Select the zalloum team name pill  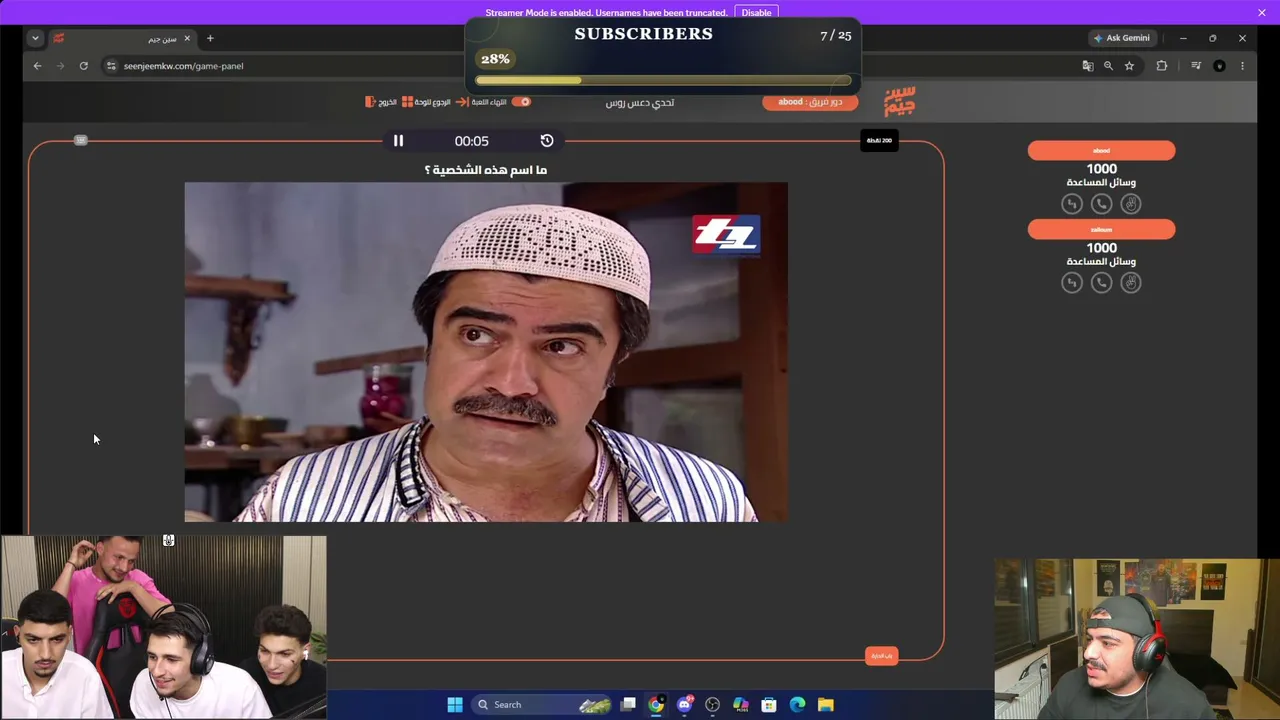(x=1101, y=230)
